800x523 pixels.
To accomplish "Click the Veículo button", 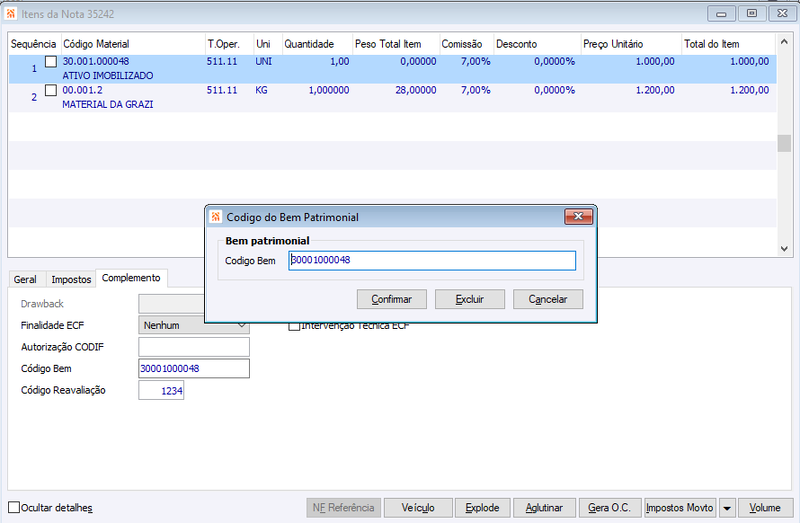I will coord(418,508).
